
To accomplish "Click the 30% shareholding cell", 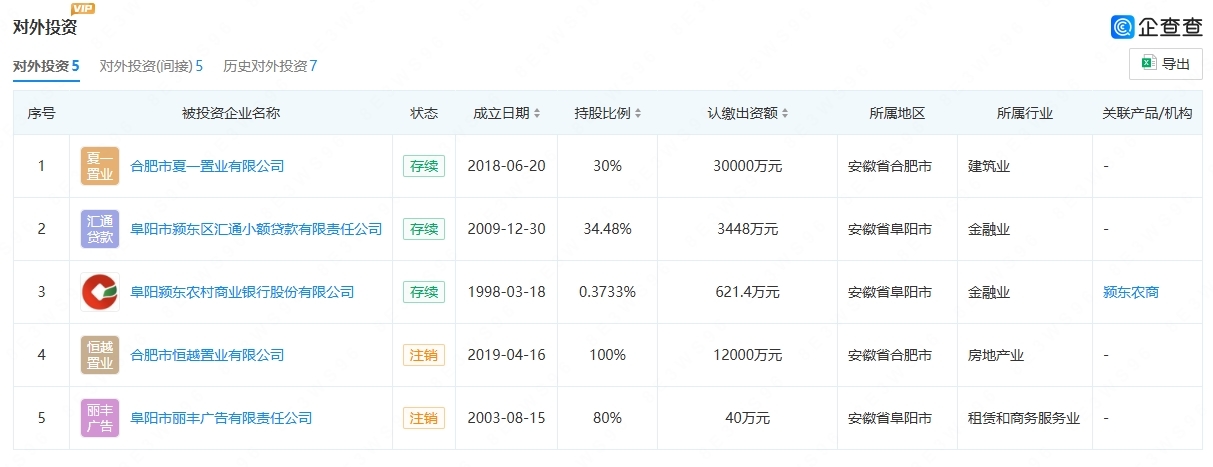I will point(608,166).
